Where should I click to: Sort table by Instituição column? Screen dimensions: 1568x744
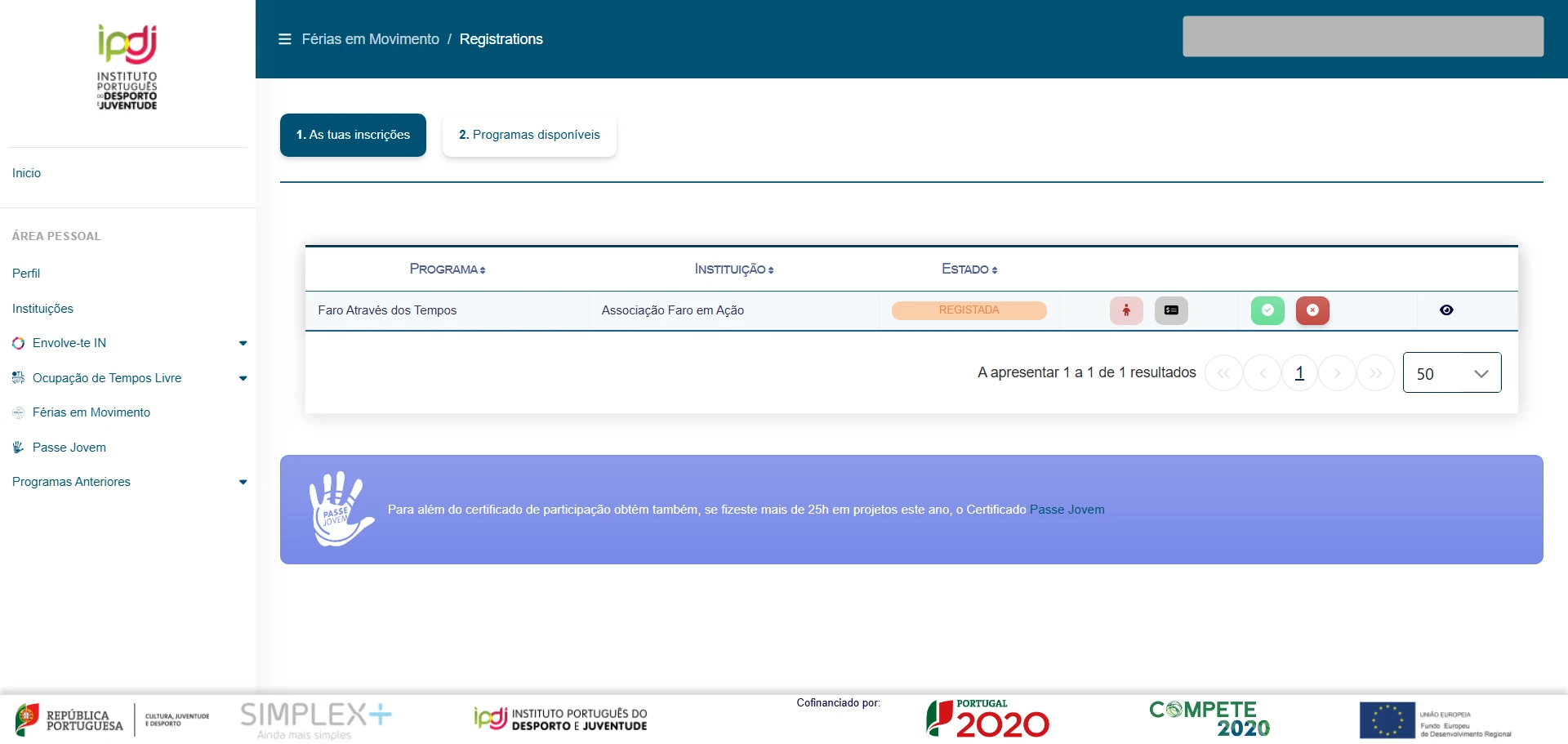pyautogui.click(x=734, y=269)
